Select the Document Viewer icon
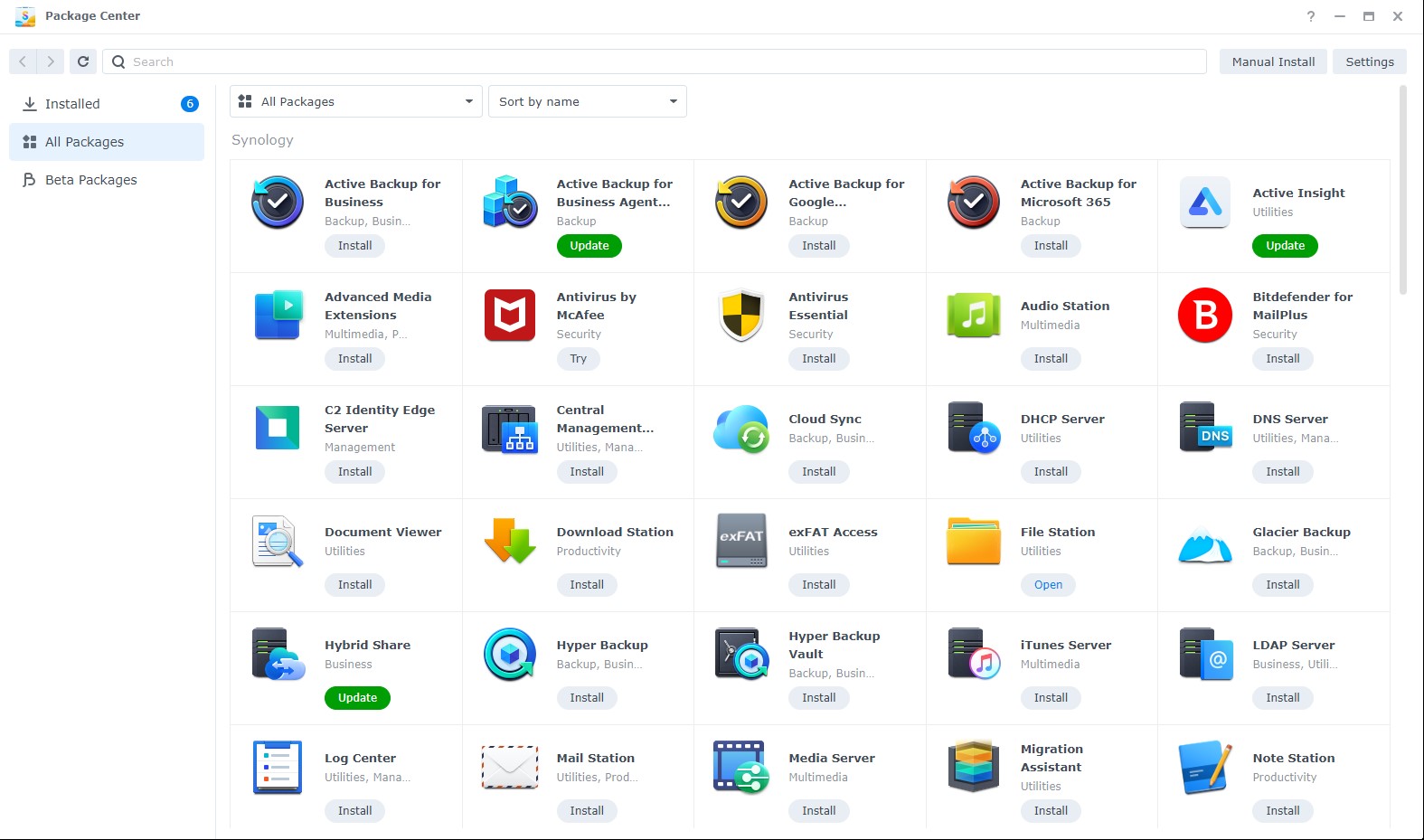 click(x=278, y=542)
